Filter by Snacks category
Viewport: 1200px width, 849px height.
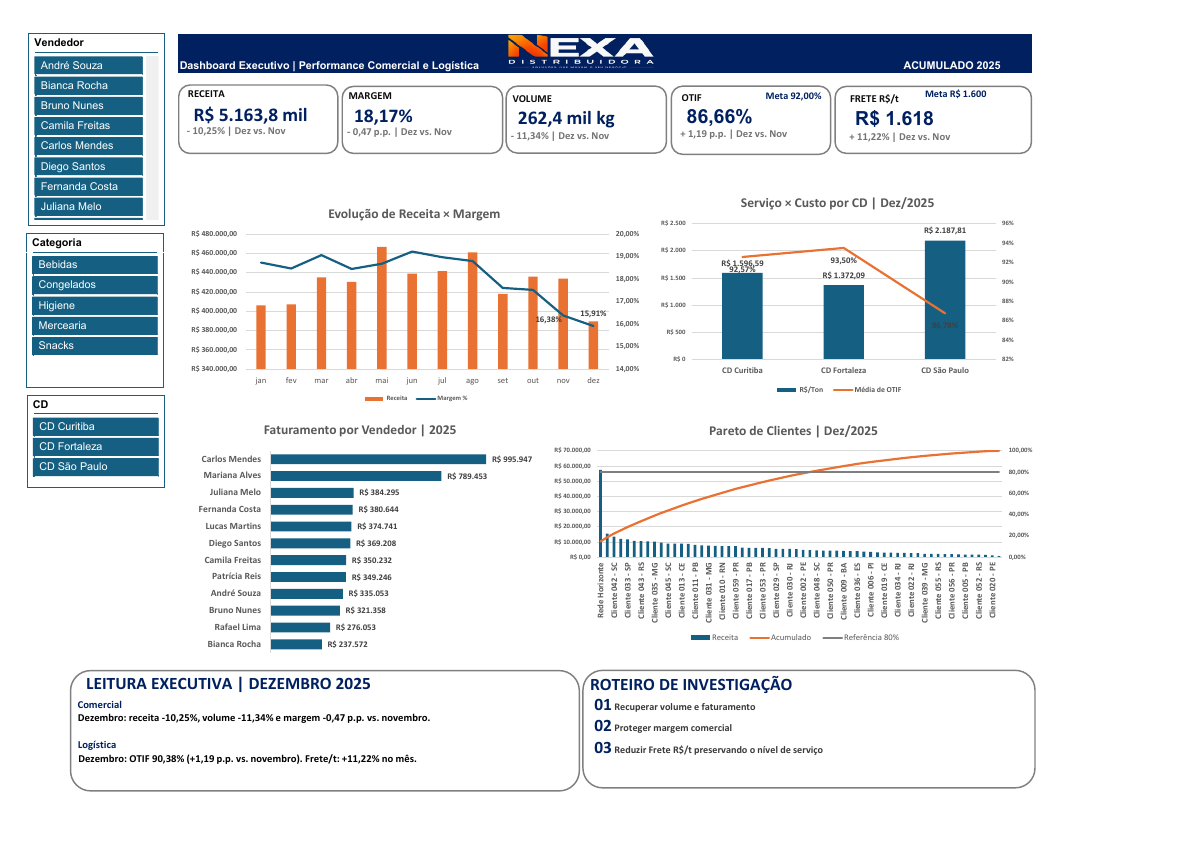(96, 346)
